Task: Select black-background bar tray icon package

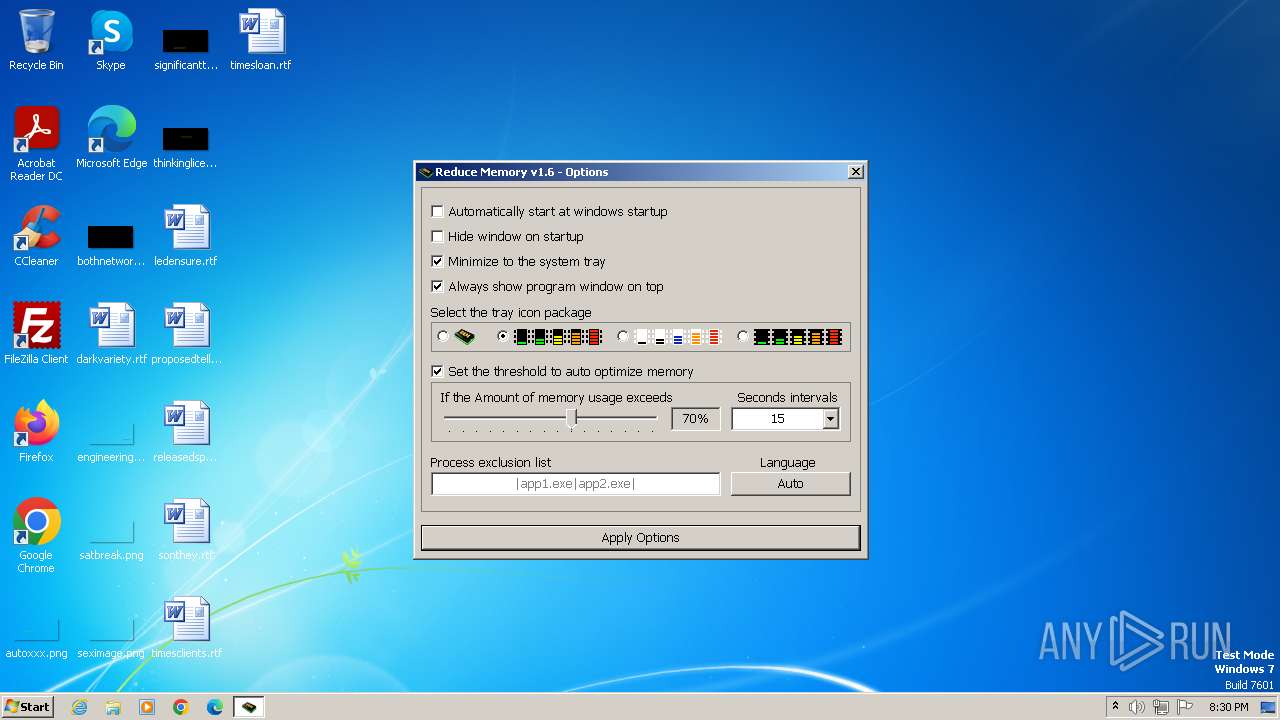Action: (x=503, y=337)
